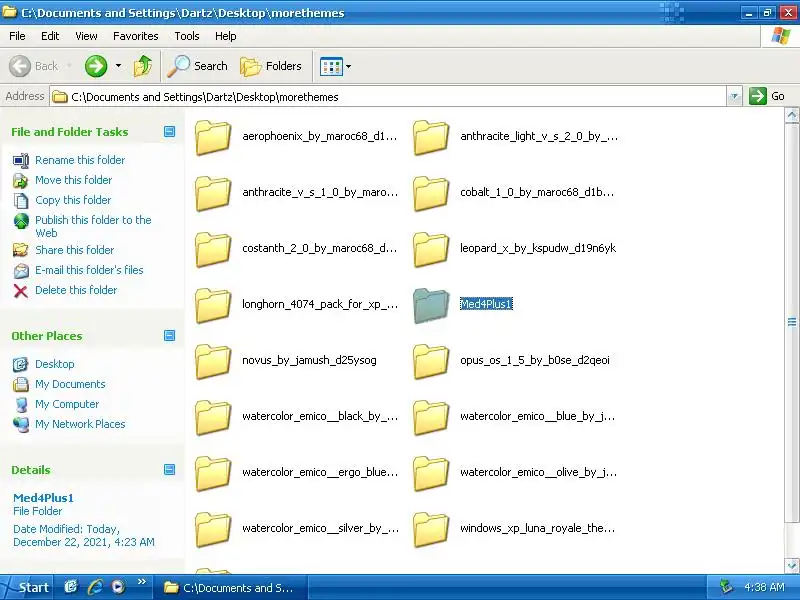The image size is (800, 600).
Task: Open the Views dropdown arrow
Action: 348,66
